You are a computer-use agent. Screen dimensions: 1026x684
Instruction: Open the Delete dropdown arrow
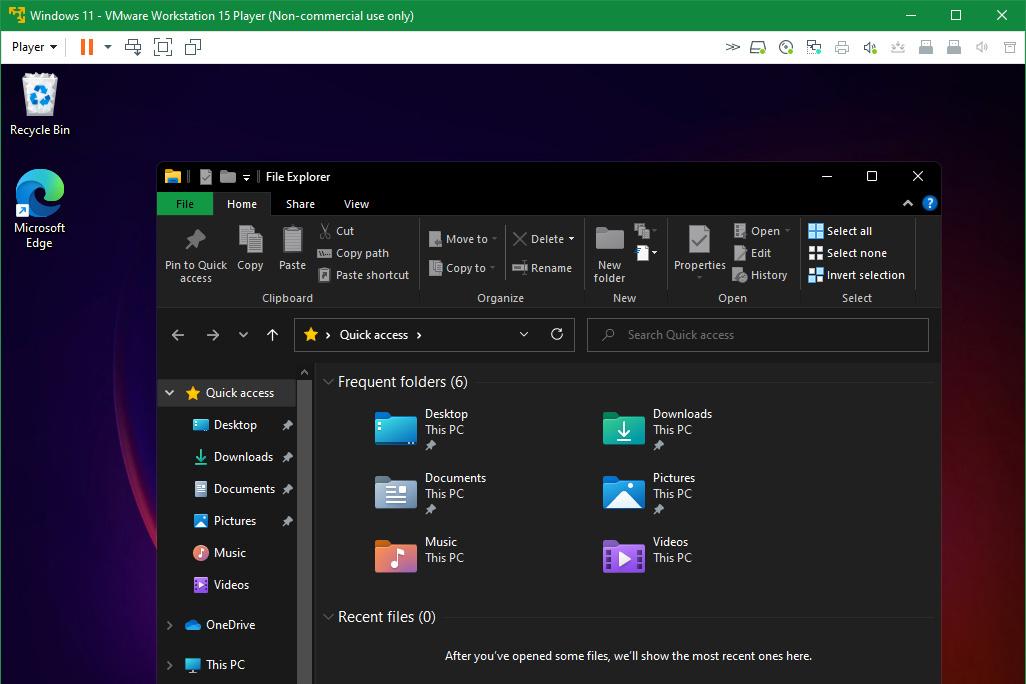tap(571, 239)
